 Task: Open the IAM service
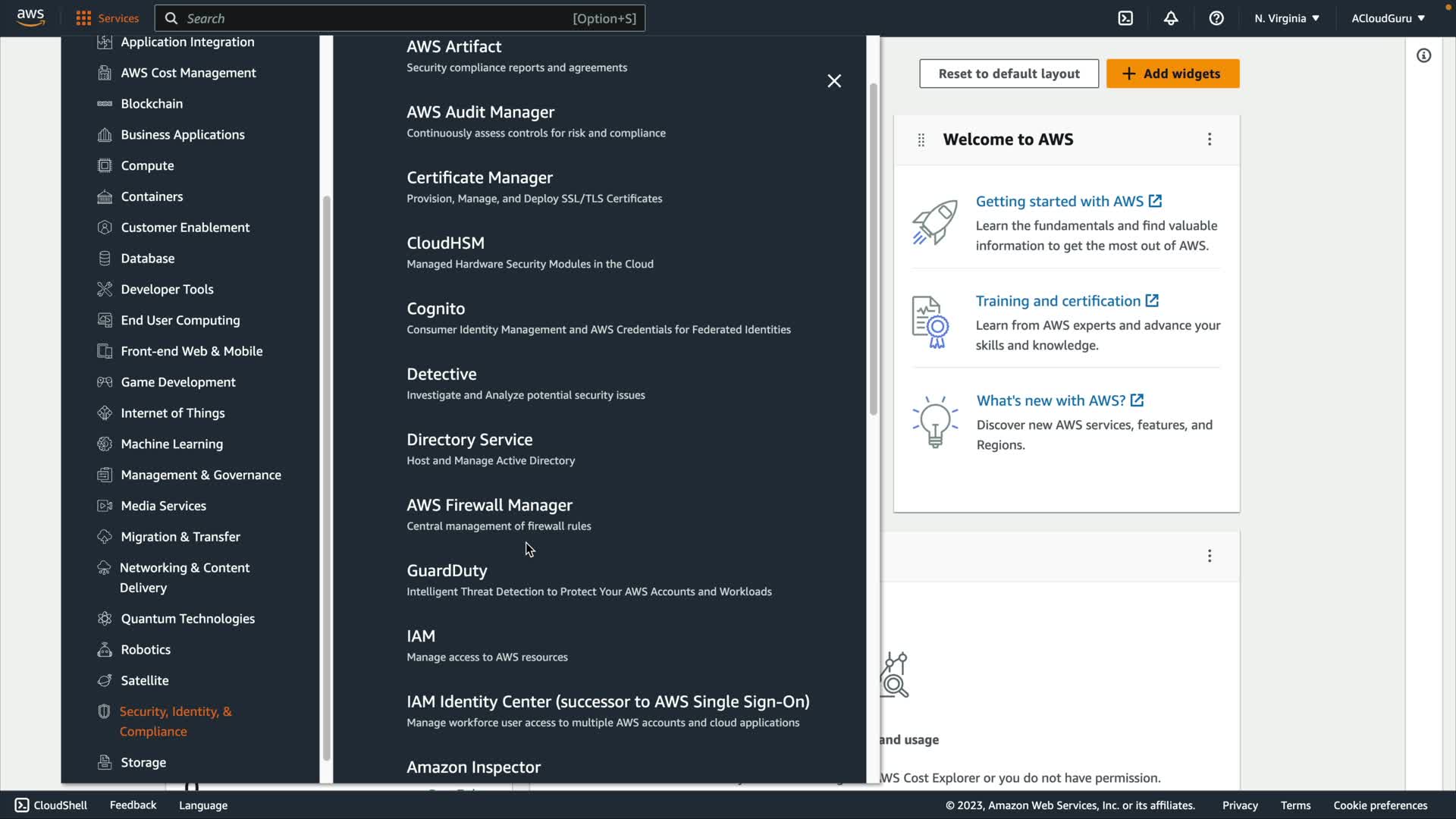pos(421,636)
